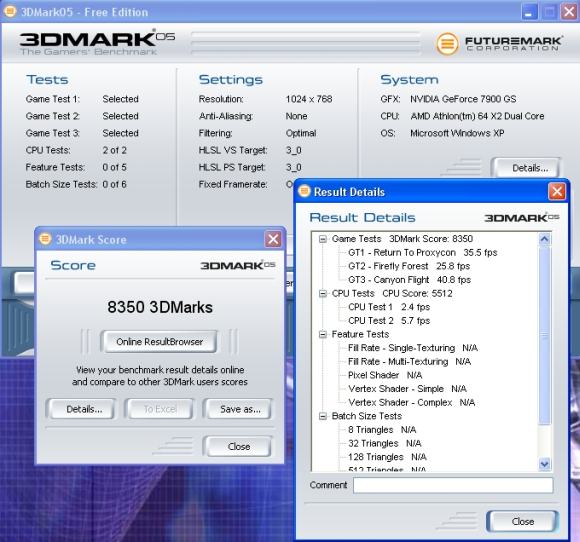Click Microsoft Windows XP text
Viewport: 580px width, 542px height.
(457, 133)
